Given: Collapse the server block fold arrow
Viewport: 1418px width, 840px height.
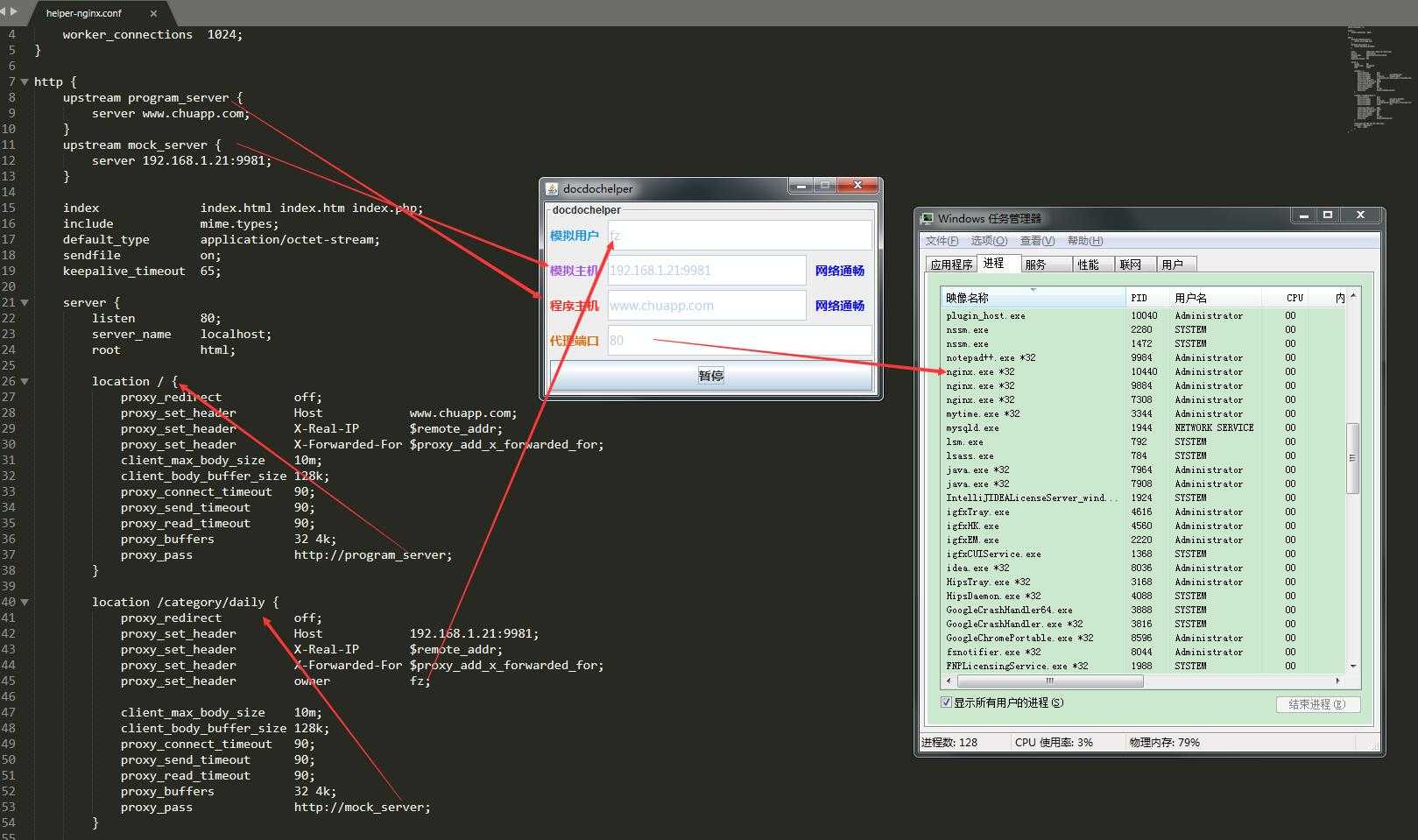Looking at the screenshot, I should [x=25, y=302].
